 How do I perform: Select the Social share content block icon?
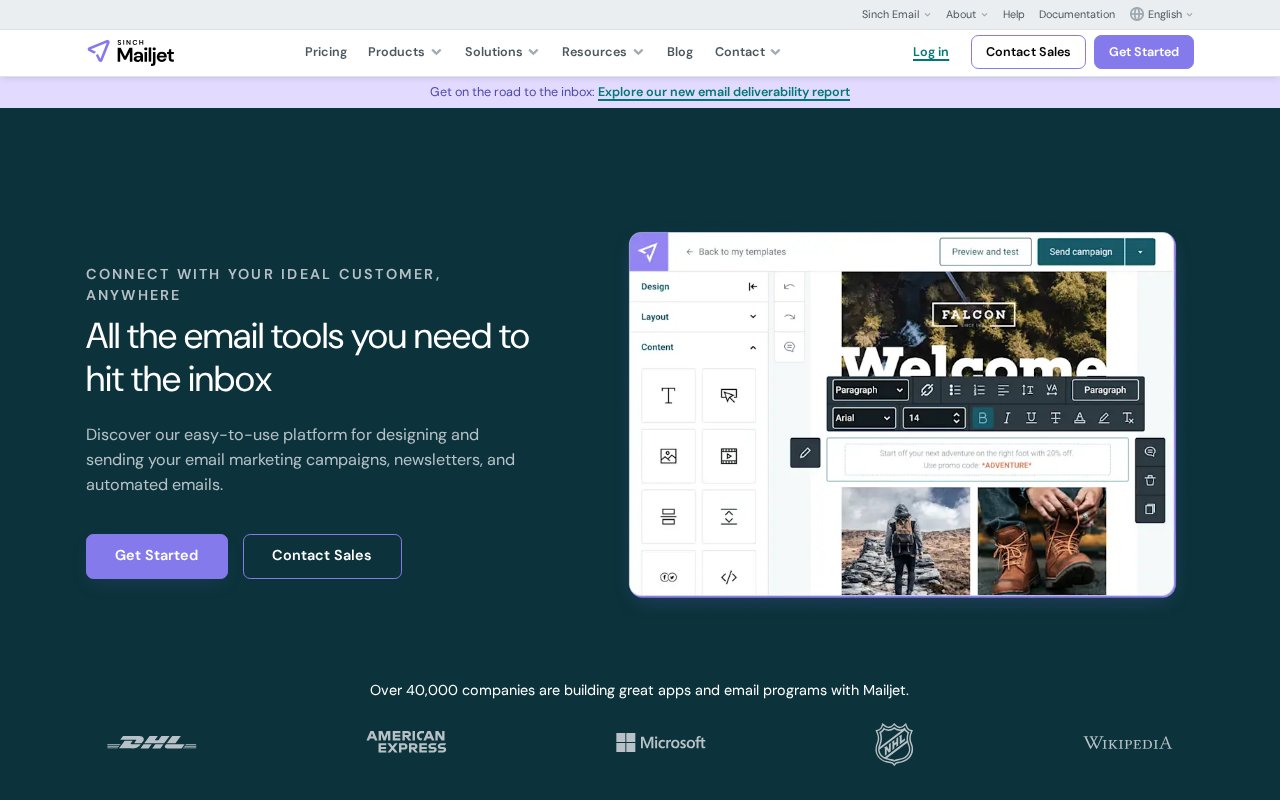[668, 577]
